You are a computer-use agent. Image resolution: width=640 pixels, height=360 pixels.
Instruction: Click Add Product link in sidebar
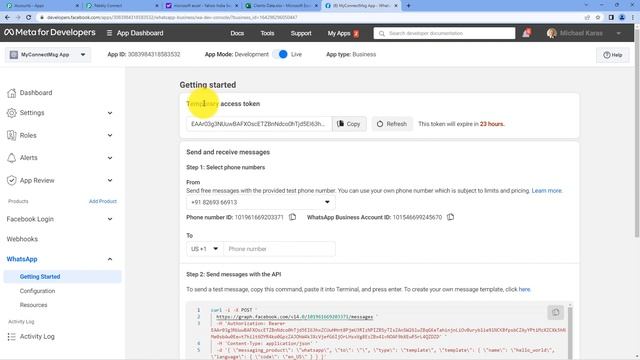click(103, 201)
